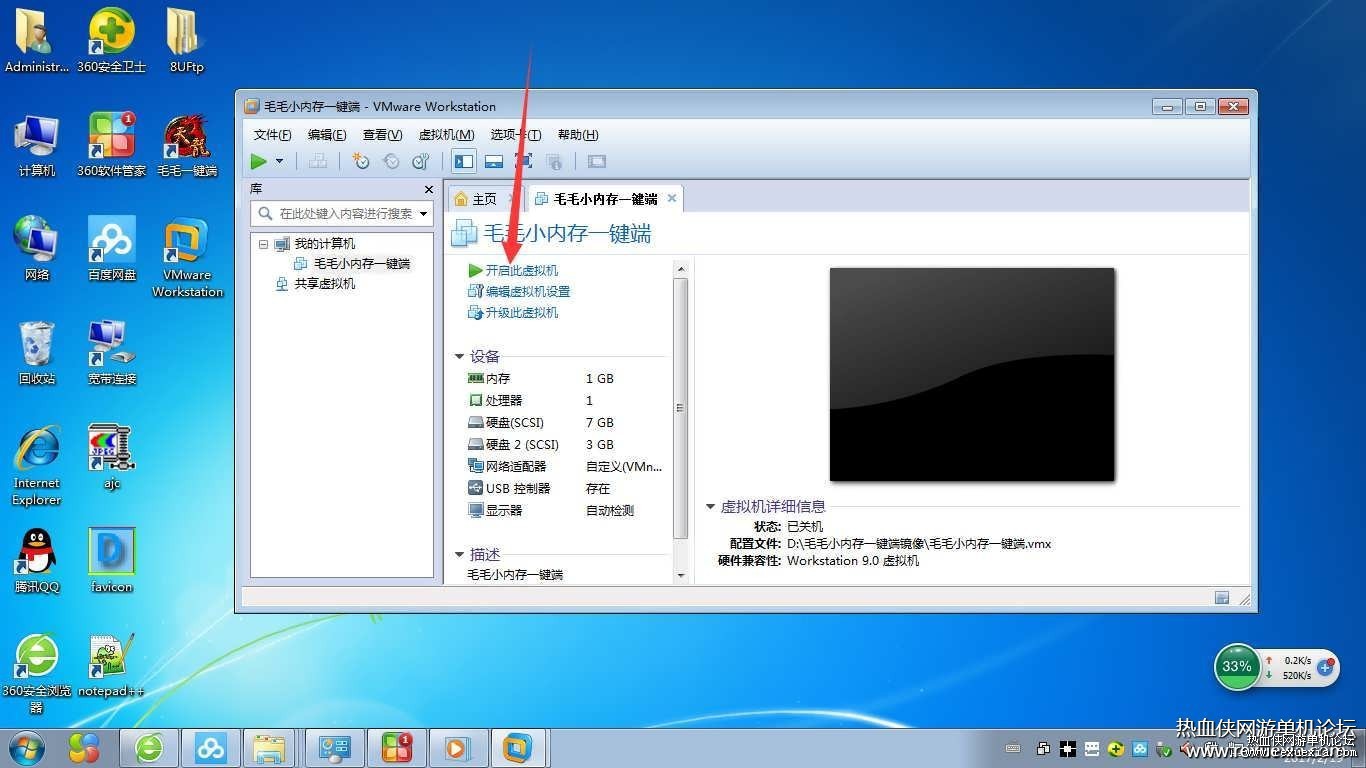The height and width of the screenshot is (768, 1366).
Task: Open the 查看(V) menu
Action: 382,135
